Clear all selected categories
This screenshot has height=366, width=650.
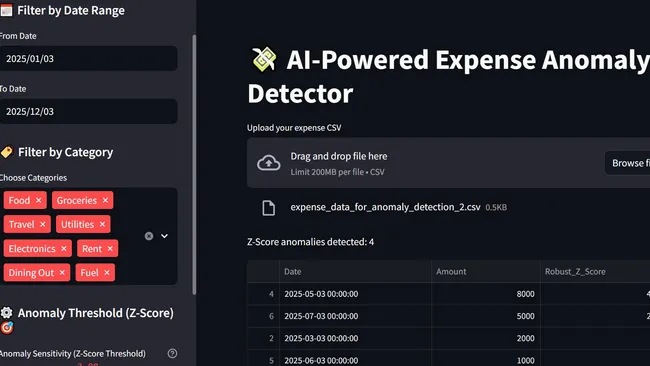[149, 236]
